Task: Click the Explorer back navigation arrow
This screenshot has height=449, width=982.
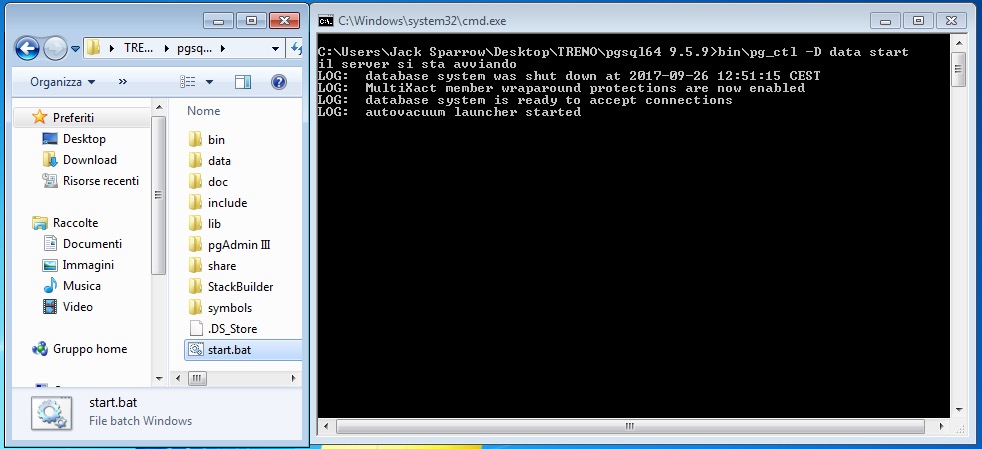Action: tap(27, 47)
